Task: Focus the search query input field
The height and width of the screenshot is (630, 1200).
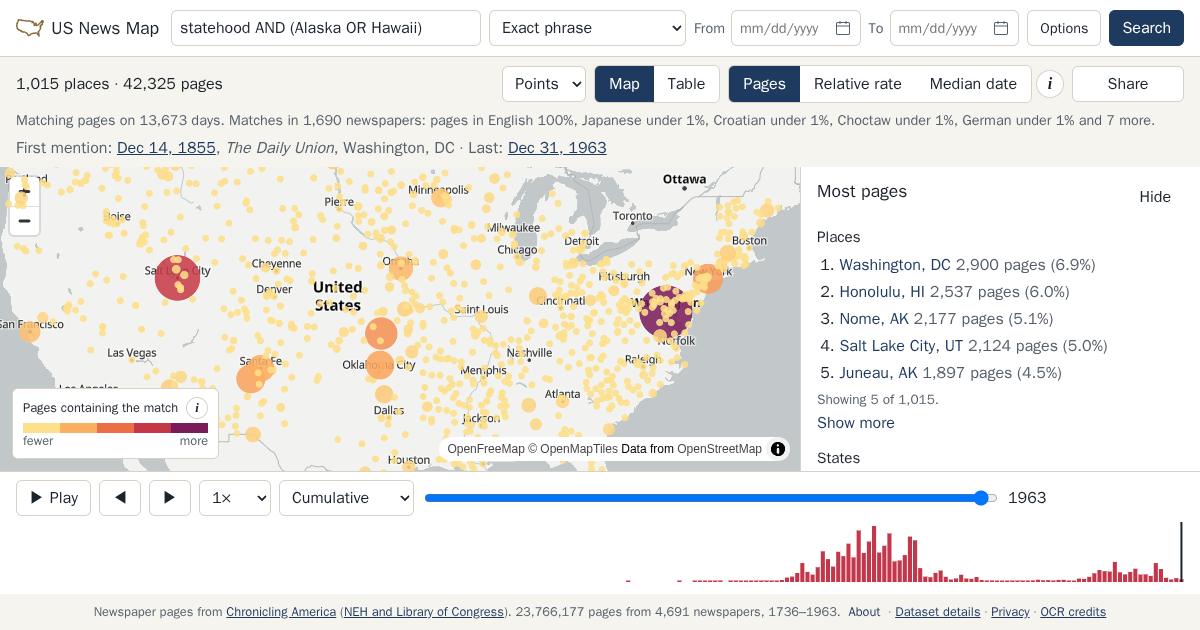Action: tap(326, 28)
